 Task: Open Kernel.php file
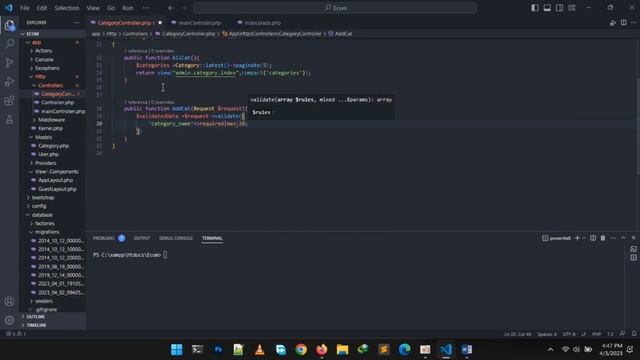pyautogui.click(x=50, y=128)
